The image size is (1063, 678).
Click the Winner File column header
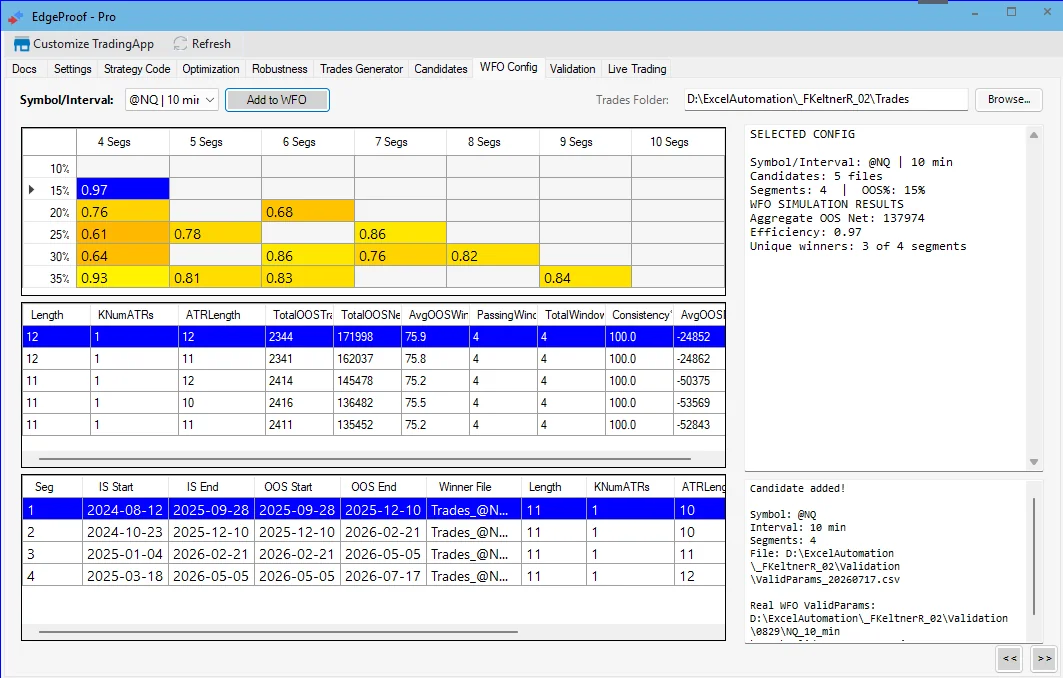[x=473, y=487]
